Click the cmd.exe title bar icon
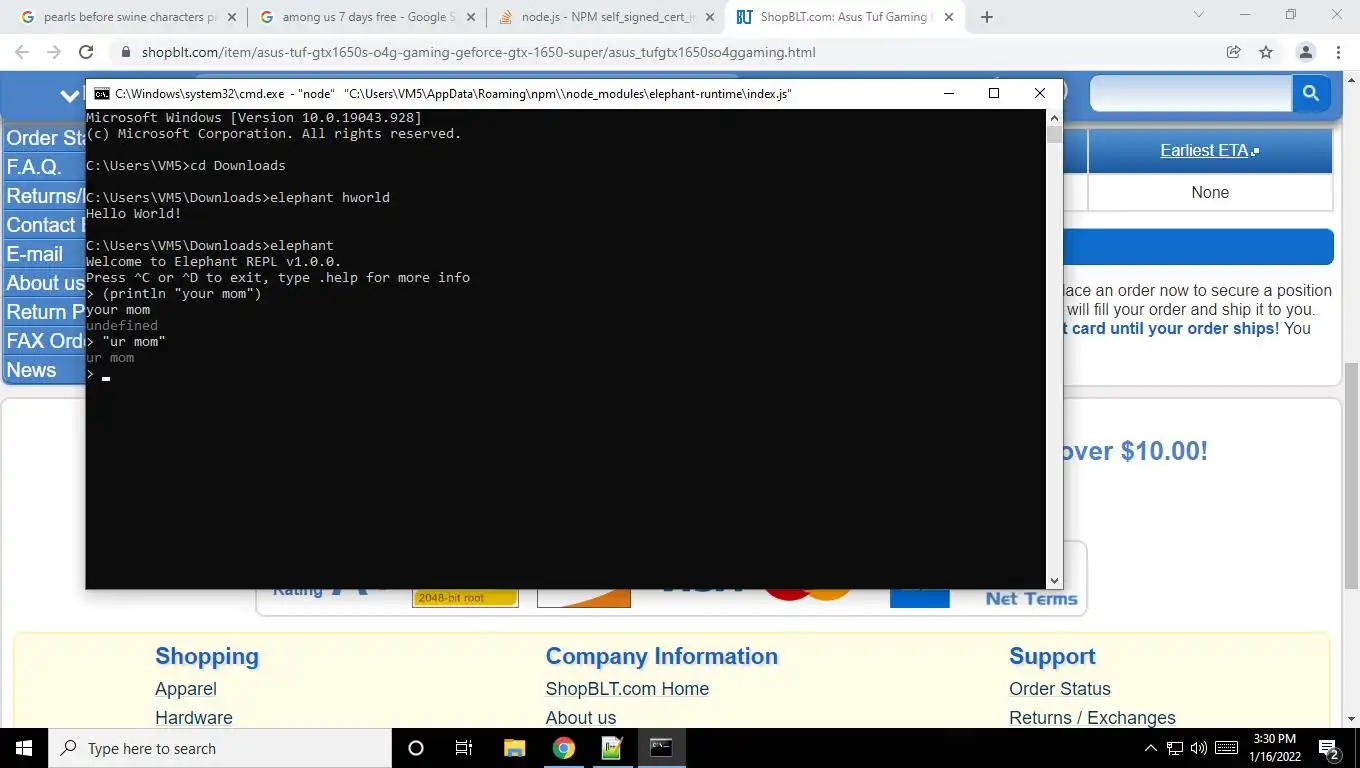 point(101,93)
